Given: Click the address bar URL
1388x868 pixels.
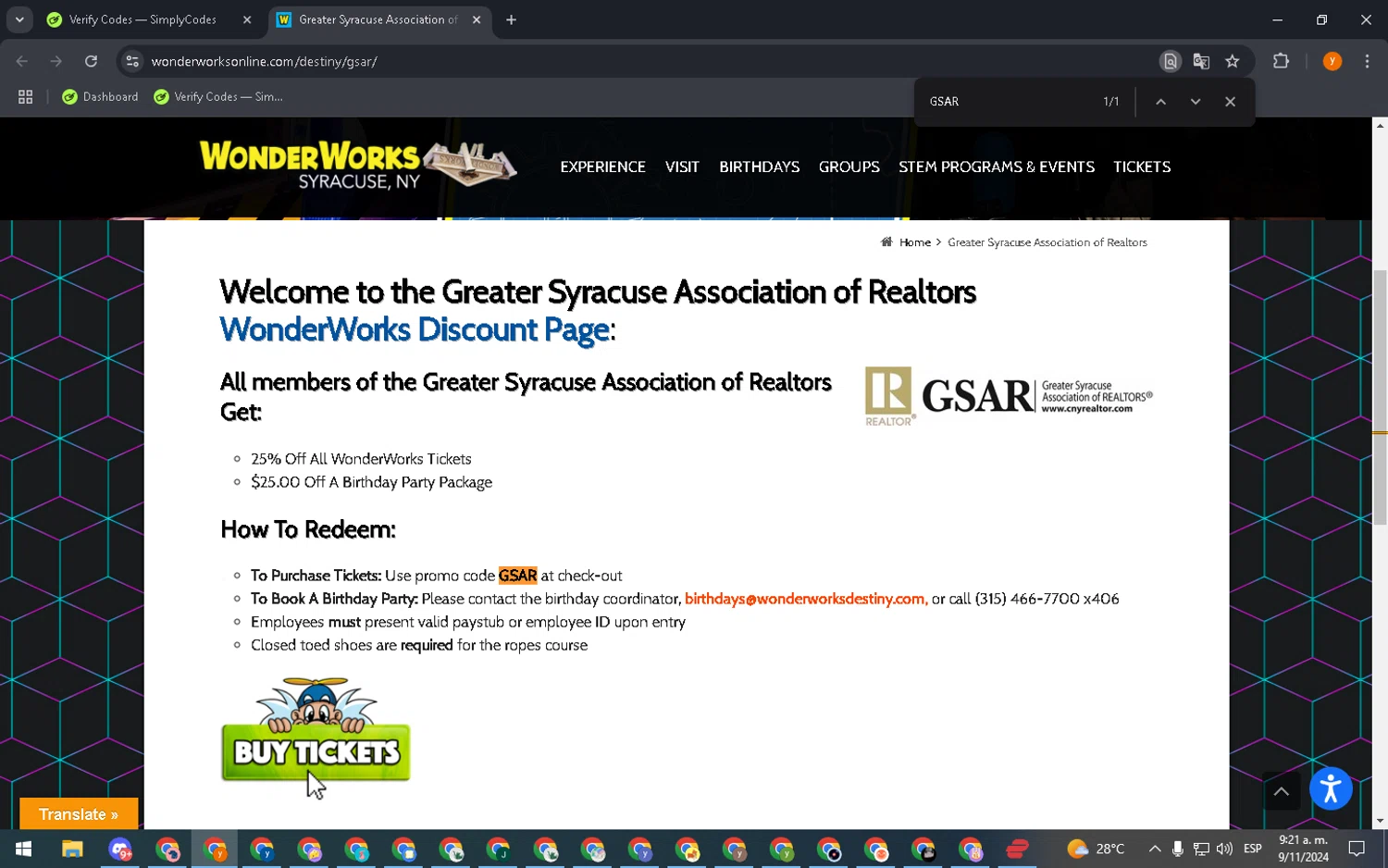Looking at the screenshot, I should pos(265,61).
